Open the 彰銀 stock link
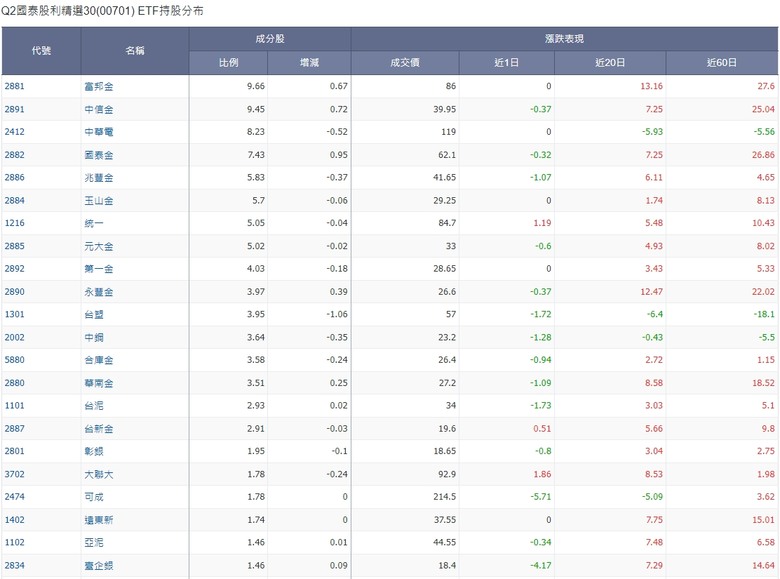780x579 pixels. tap(94, 451)
